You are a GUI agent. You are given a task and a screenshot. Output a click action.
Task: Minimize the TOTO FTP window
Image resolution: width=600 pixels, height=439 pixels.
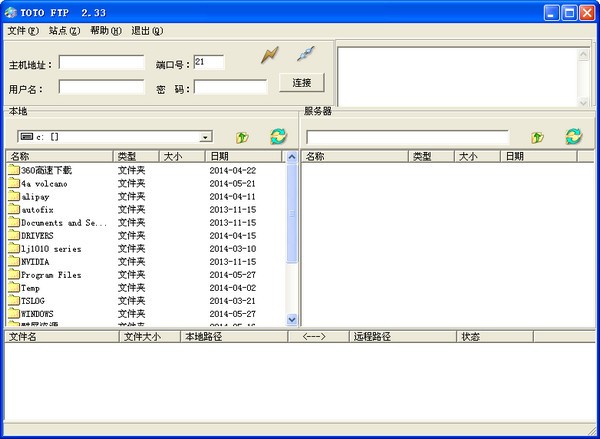[x=551, y=13]
